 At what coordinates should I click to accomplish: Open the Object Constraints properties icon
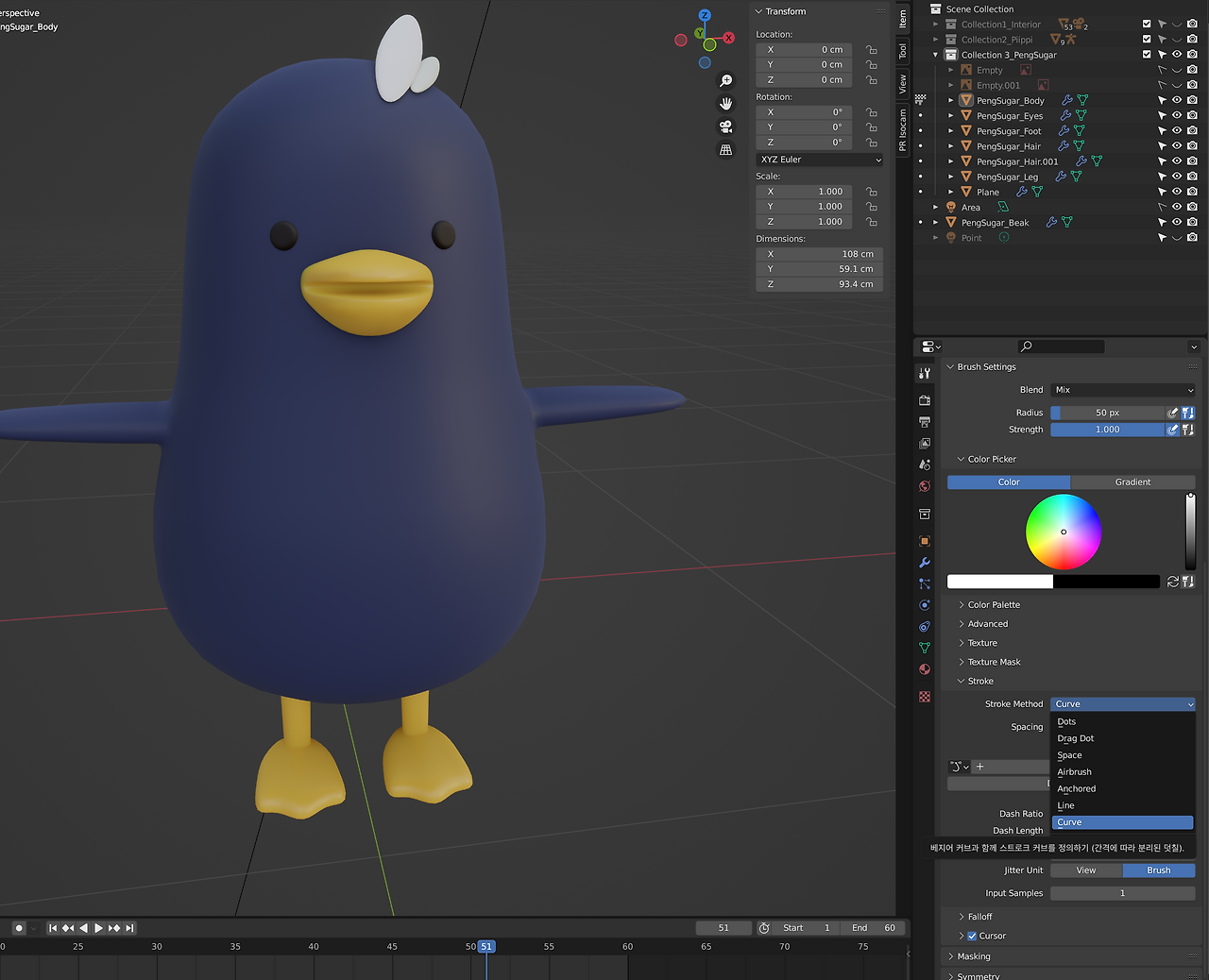coord(925,627)
